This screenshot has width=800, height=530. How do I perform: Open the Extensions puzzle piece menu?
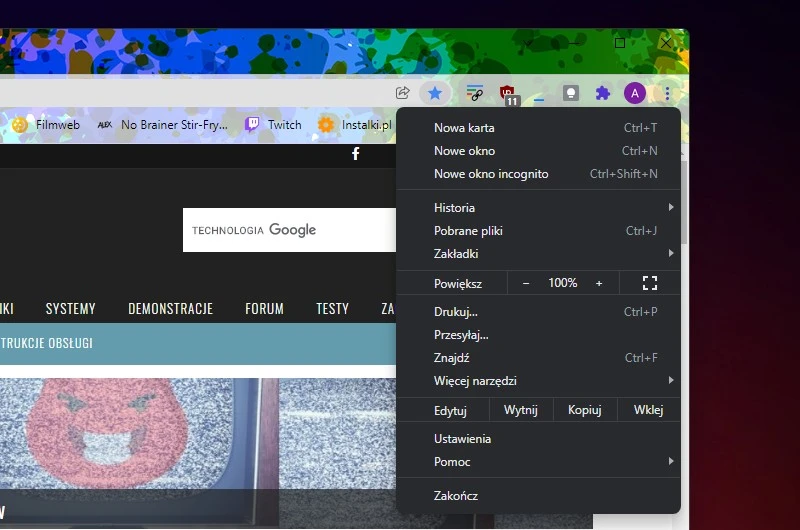(603, 93)
